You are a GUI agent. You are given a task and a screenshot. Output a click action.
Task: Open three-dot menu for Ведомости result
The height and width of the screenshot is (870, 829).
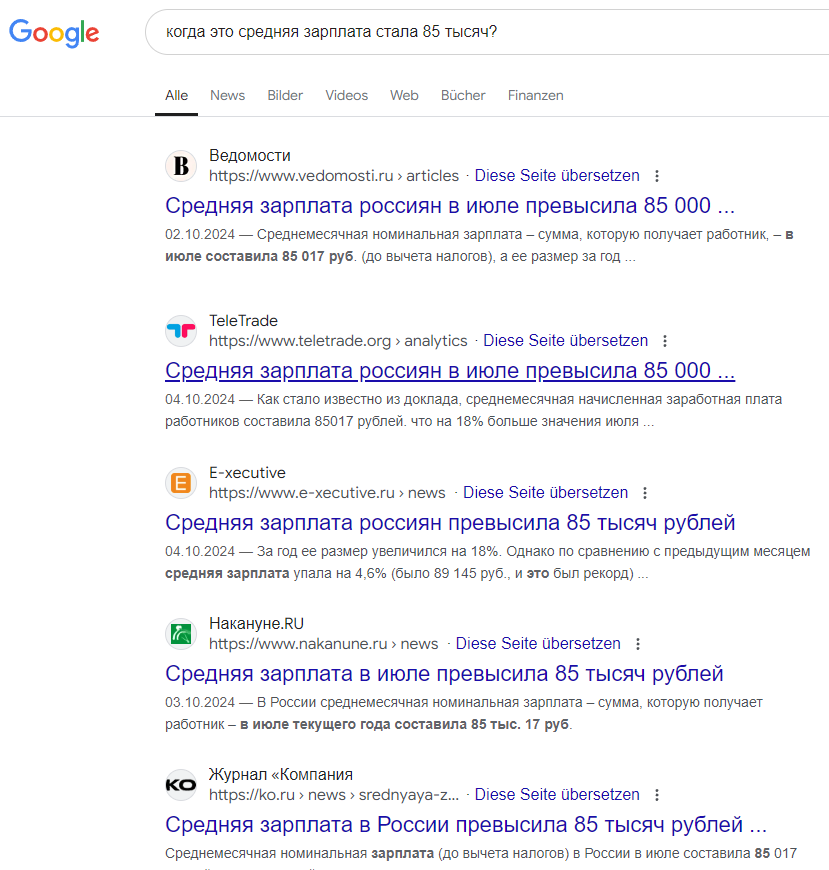[657, 176]
